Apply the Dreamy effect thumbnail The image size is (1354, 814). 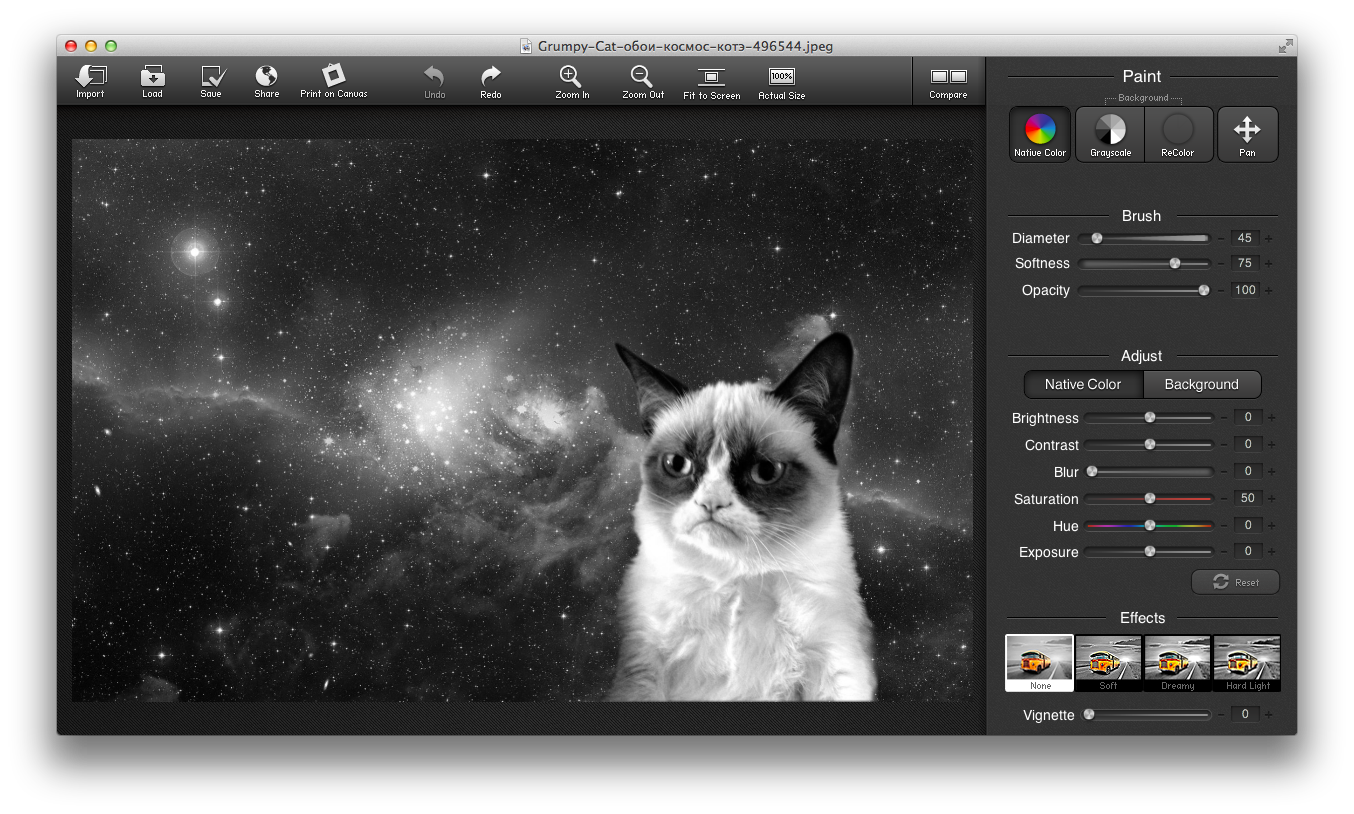coord(1178,663)
